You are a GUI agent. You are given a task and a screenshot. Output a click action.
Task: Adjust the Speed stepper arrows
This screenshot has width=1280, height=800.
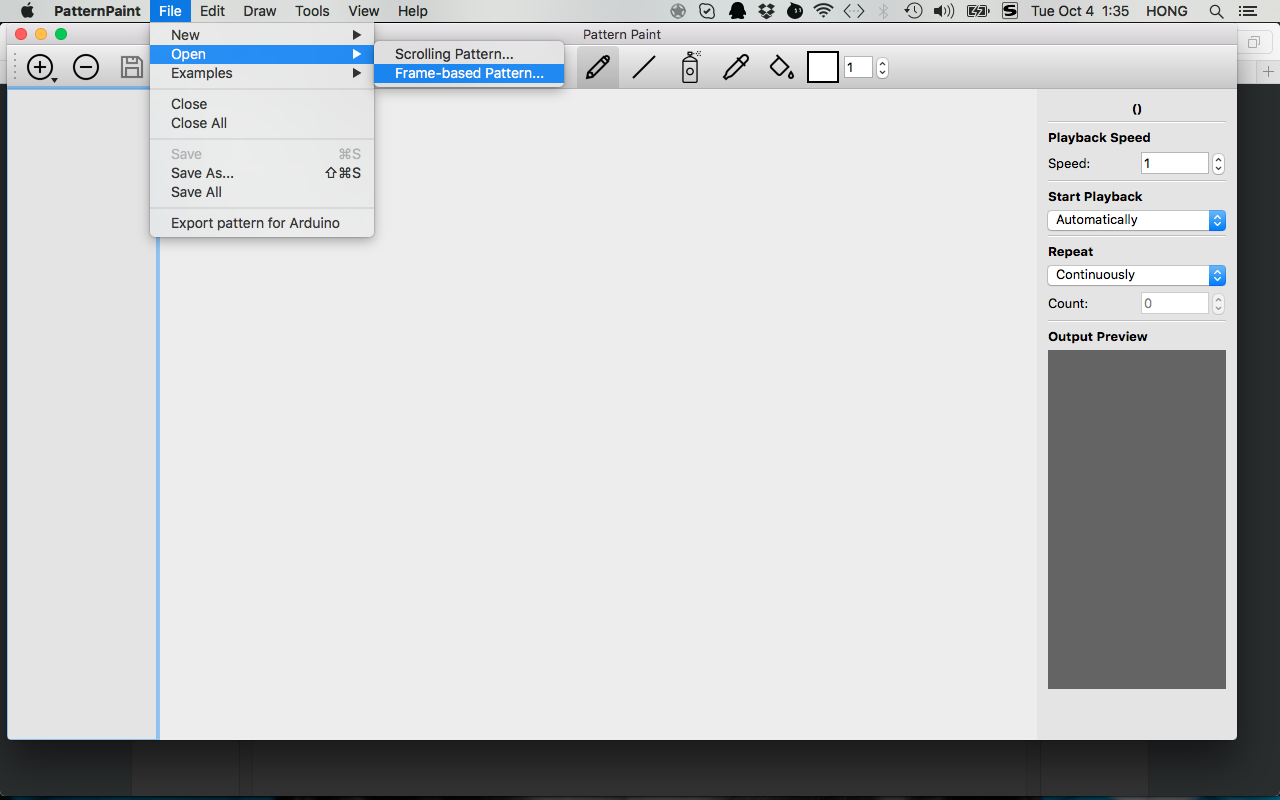1218,164
